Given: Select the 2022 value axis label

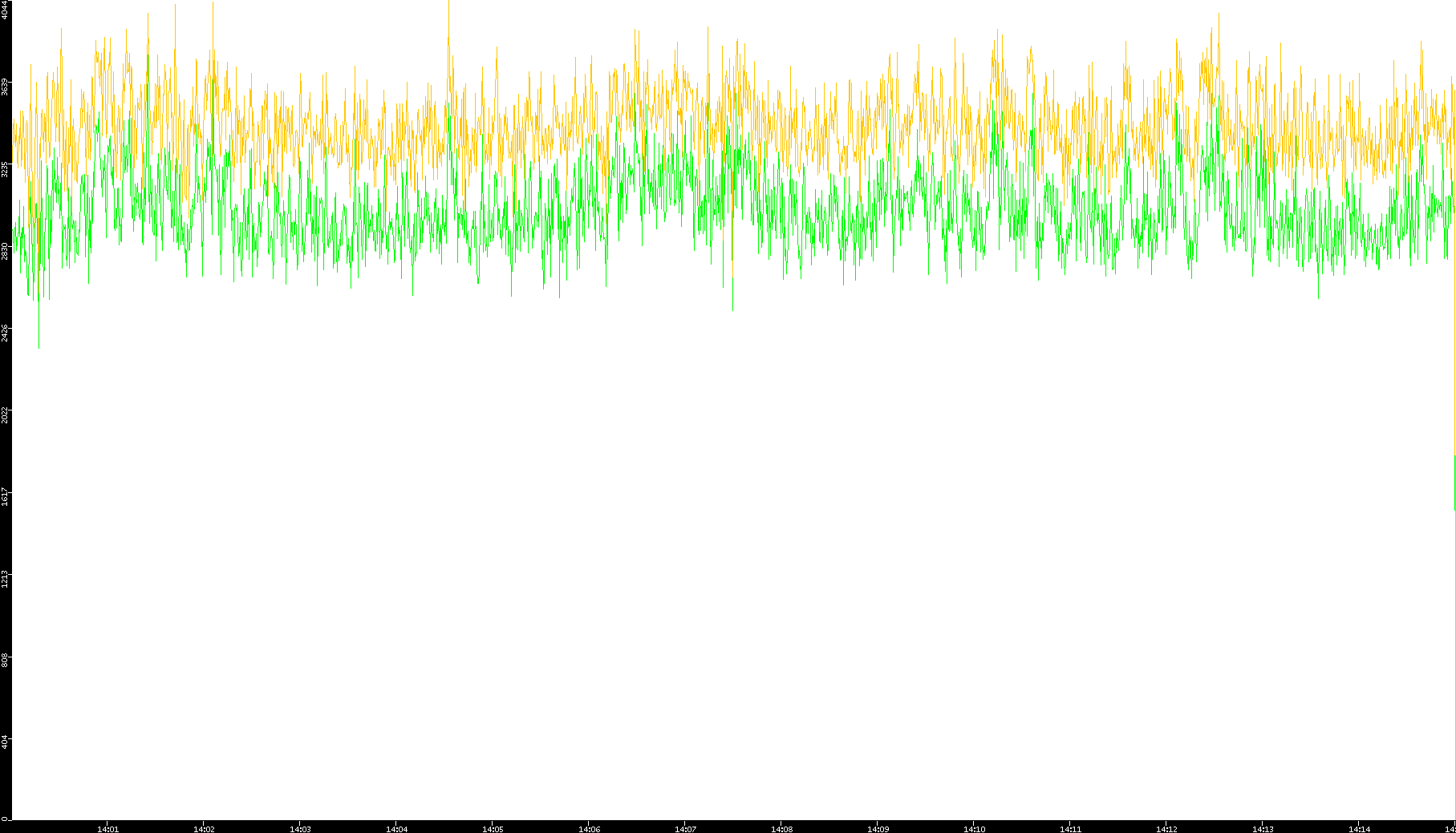Looking at the screenshot, I should pos(5,414).
